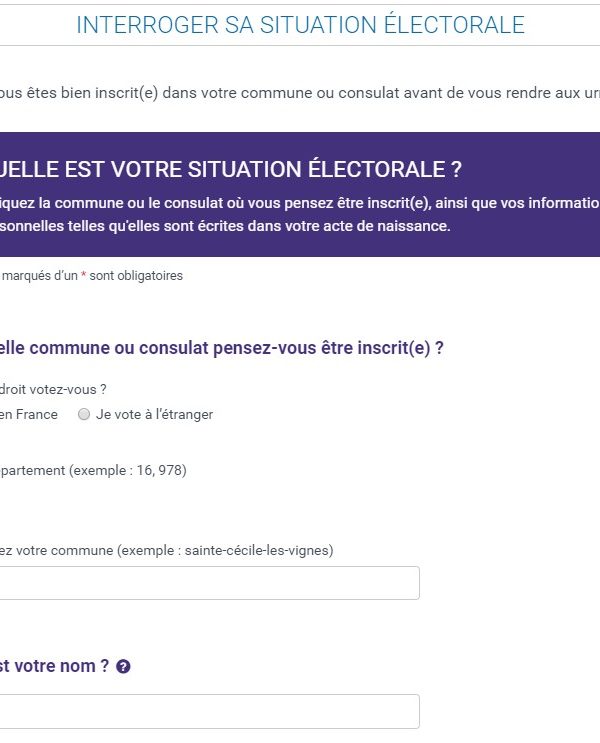Viewport: 600px width, 743px height.
Task: Focus the "votre nom" text input field
Action: point(209,711)
